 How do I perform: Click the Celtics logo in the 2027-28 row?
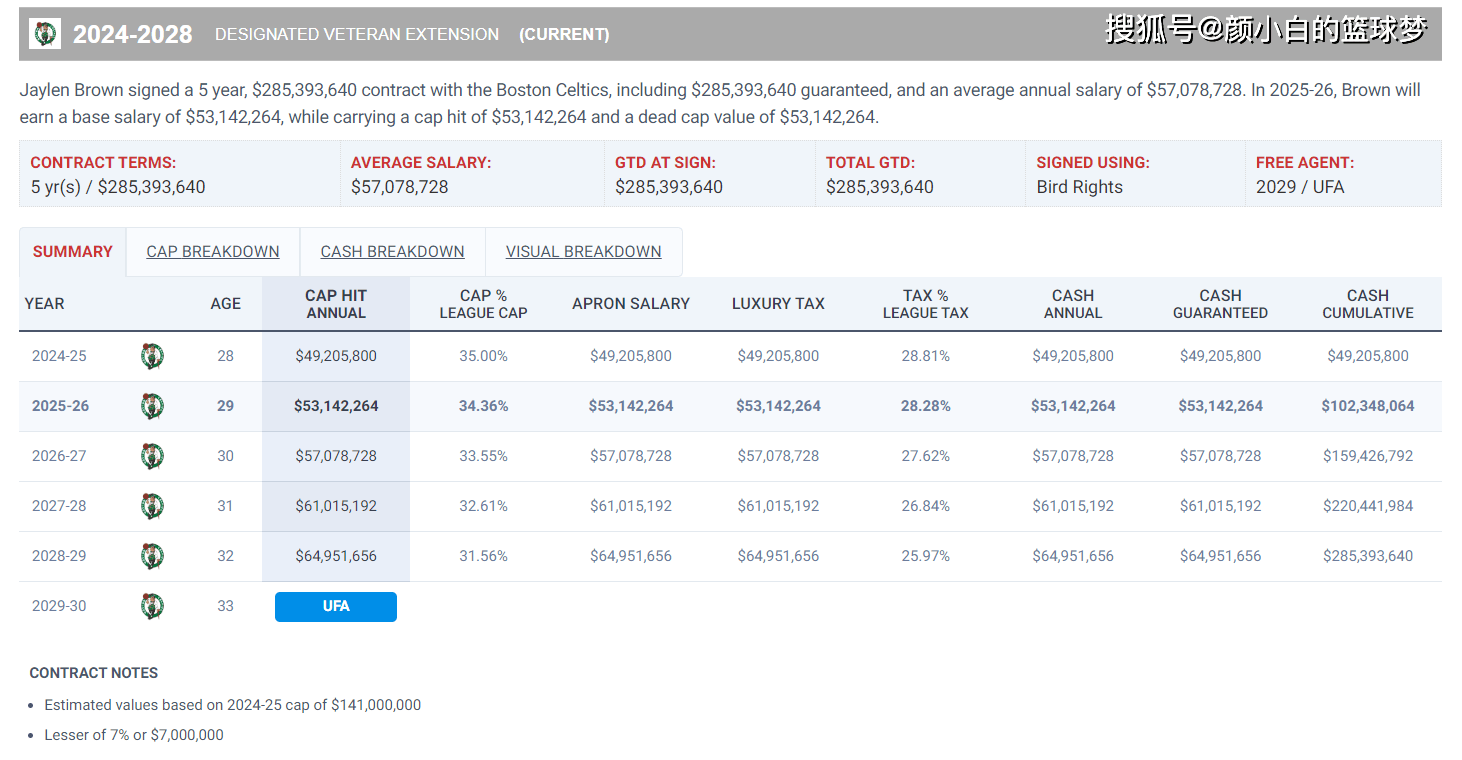coord(152,506)
